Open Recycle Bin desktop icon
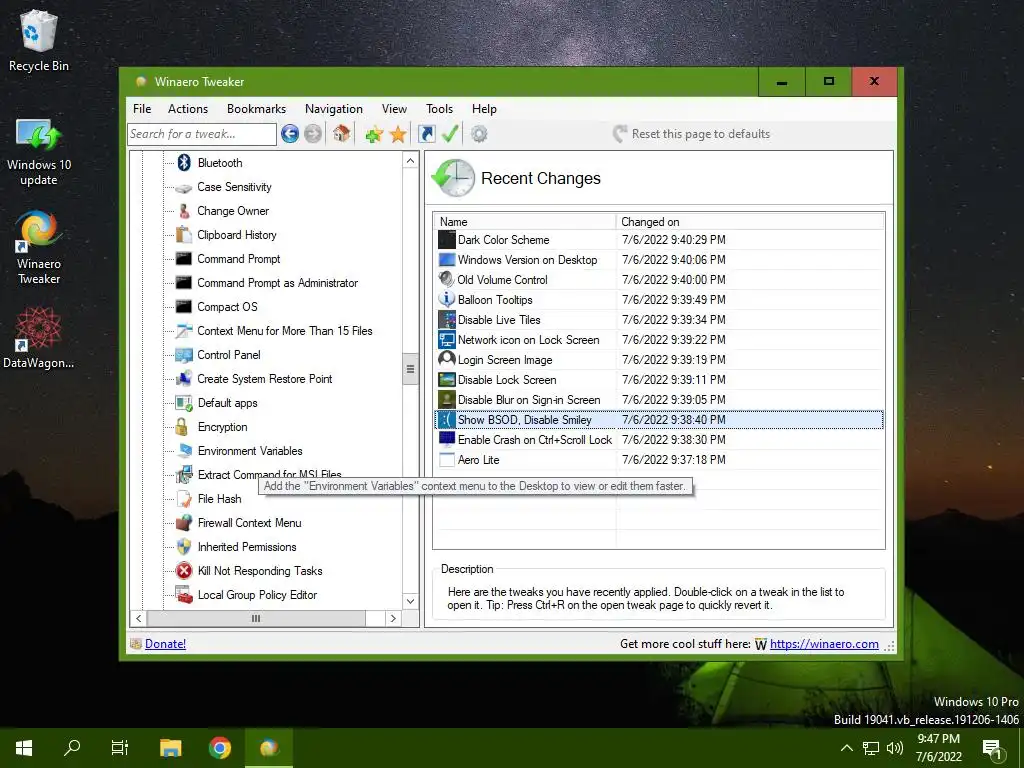This screenshot has width=1024, height=768. click(x=39, y=40)
